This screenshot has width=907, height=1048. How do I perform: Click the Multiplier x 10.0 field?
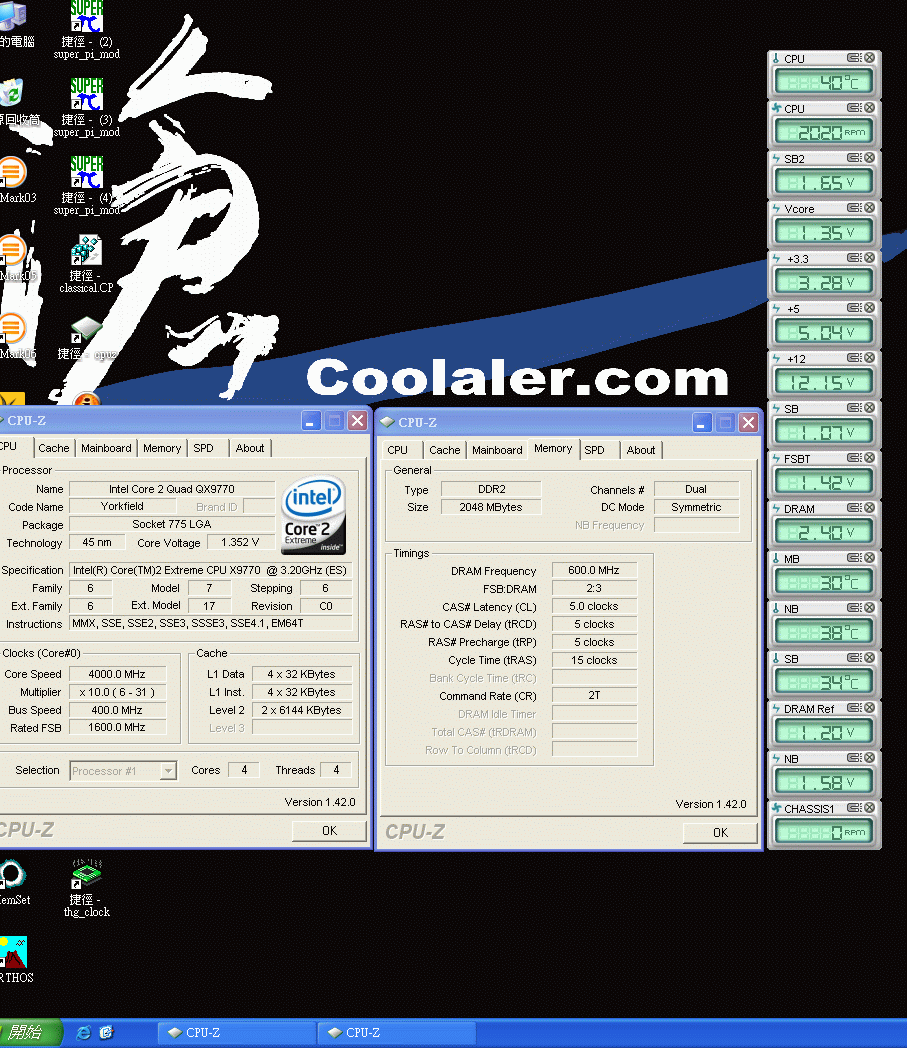pos(117,692)
